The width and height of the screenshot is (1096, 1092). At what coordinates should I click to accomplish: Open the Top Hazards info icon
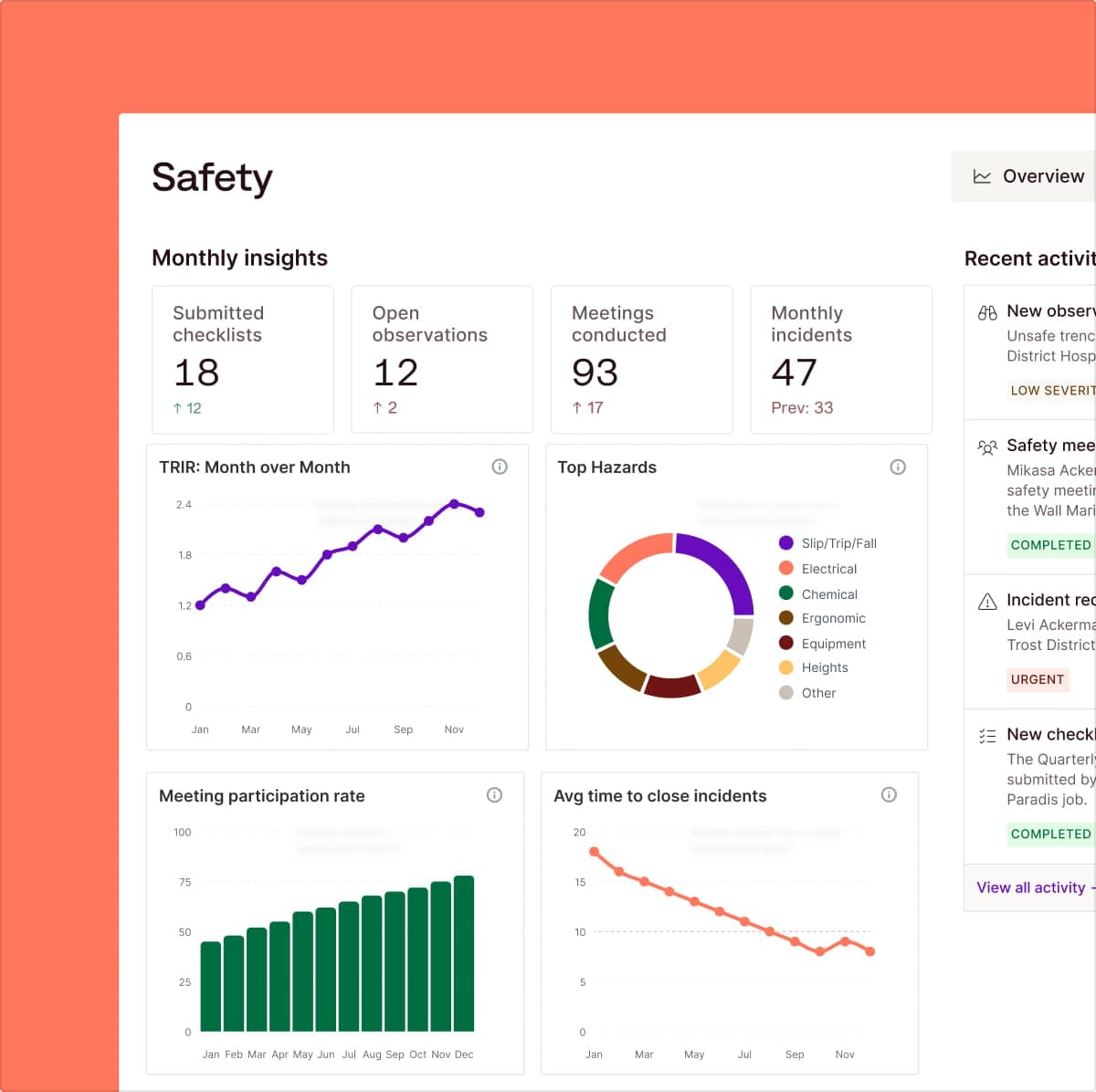[898, 467]
